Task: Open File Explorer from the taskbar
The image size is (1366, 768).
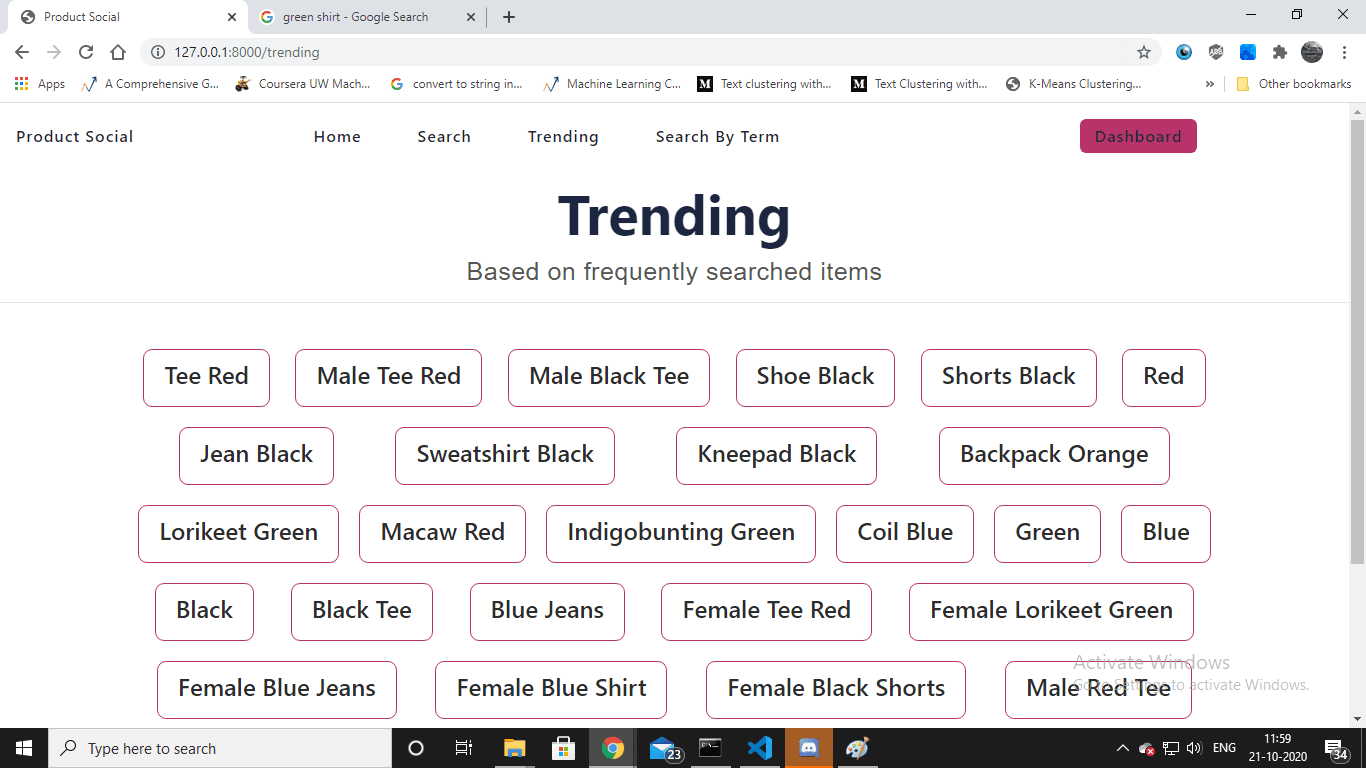Action: coord(514,748)
